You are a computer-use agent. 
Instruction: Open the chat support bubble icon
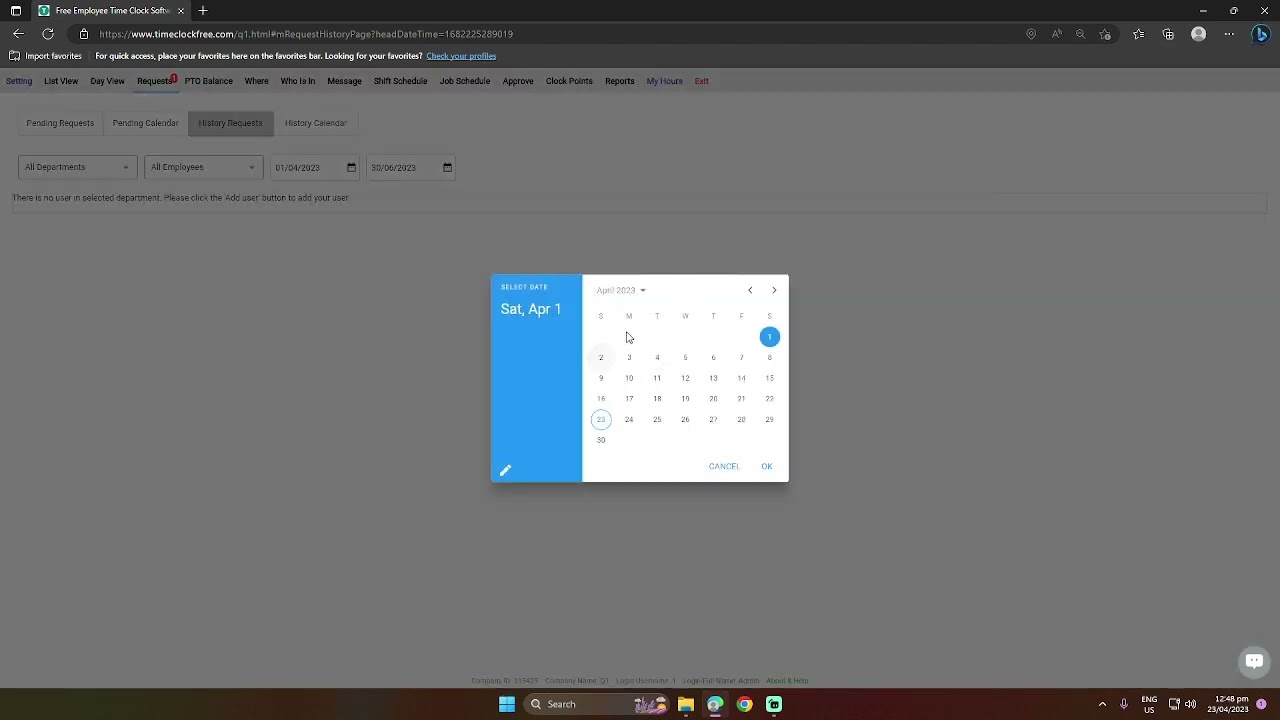1254,661
